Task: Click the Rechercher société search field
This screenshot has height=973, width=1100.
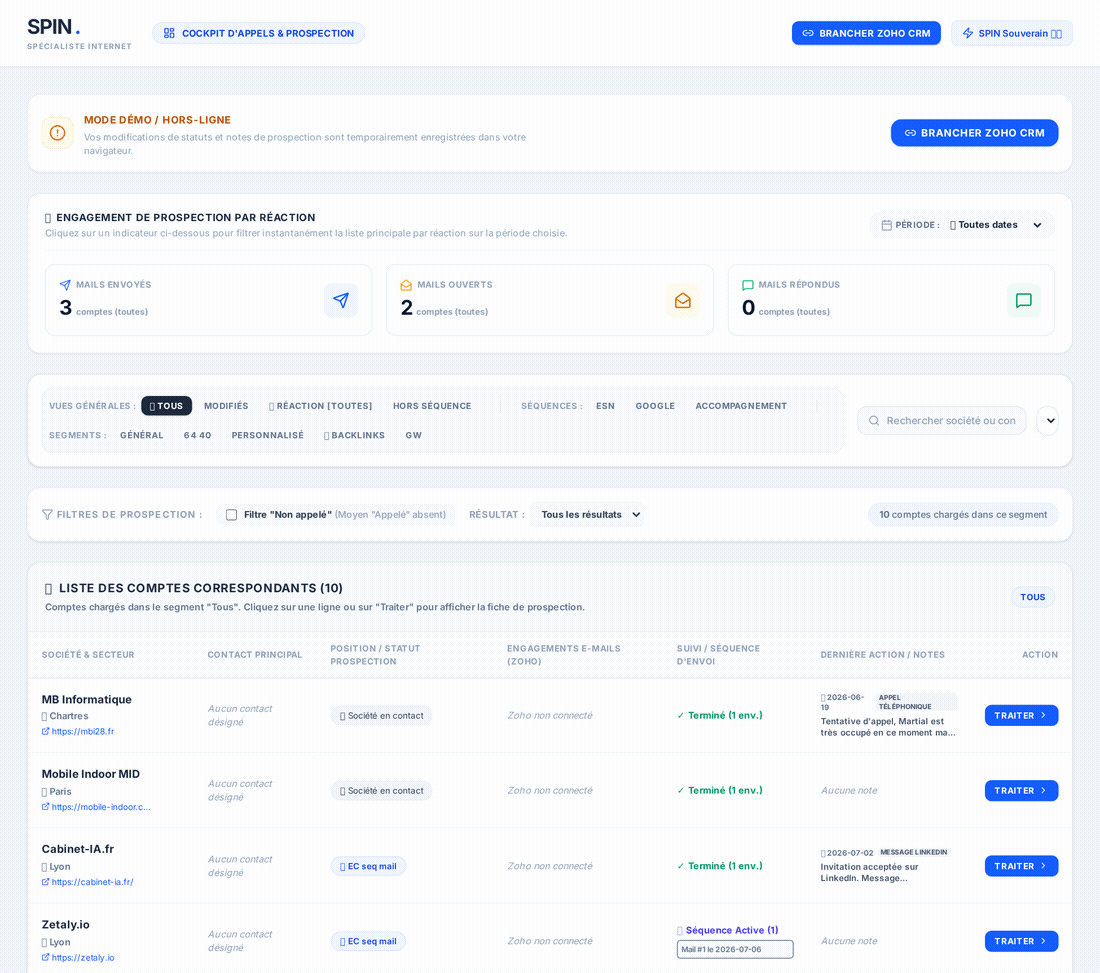Action: point(941,420)
